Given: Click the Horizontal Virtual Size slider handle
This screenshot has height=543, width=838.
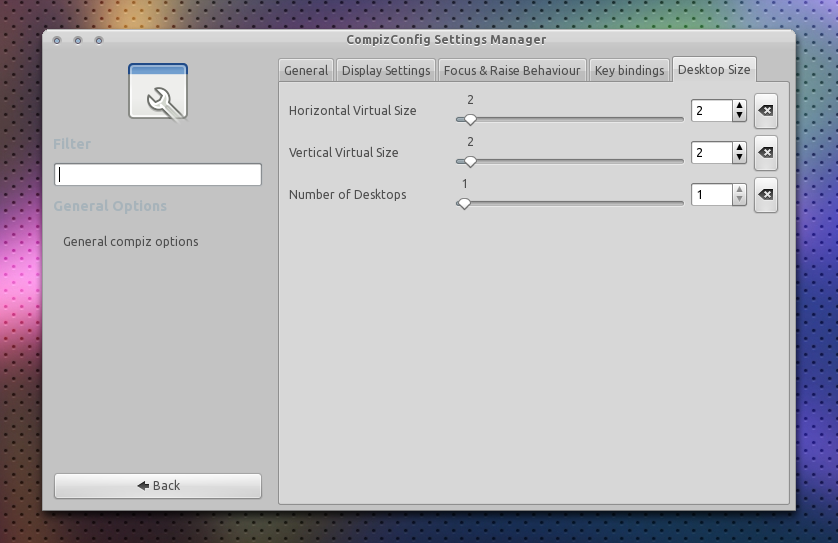Looking at the screenshot, I should coord(470,120).
